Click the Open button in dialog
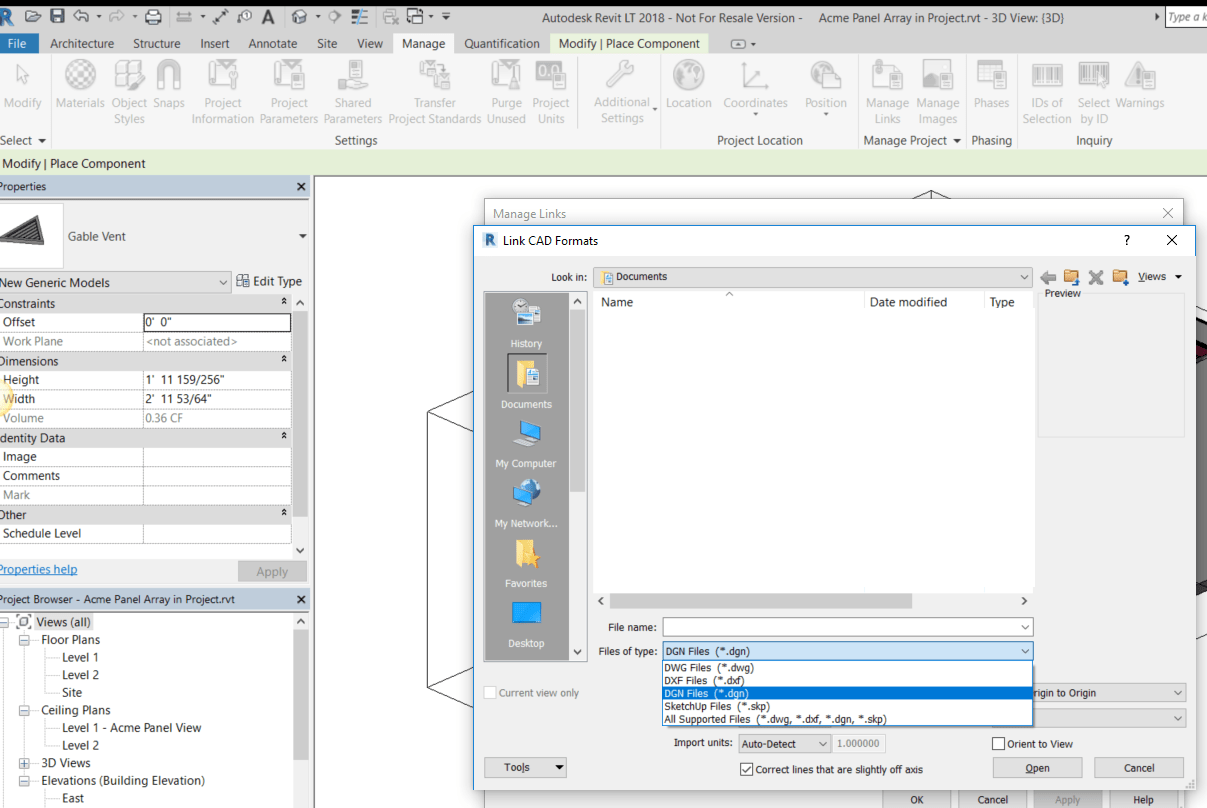The height and width of the screenshot is (808, 1207). coord(1037,768)
